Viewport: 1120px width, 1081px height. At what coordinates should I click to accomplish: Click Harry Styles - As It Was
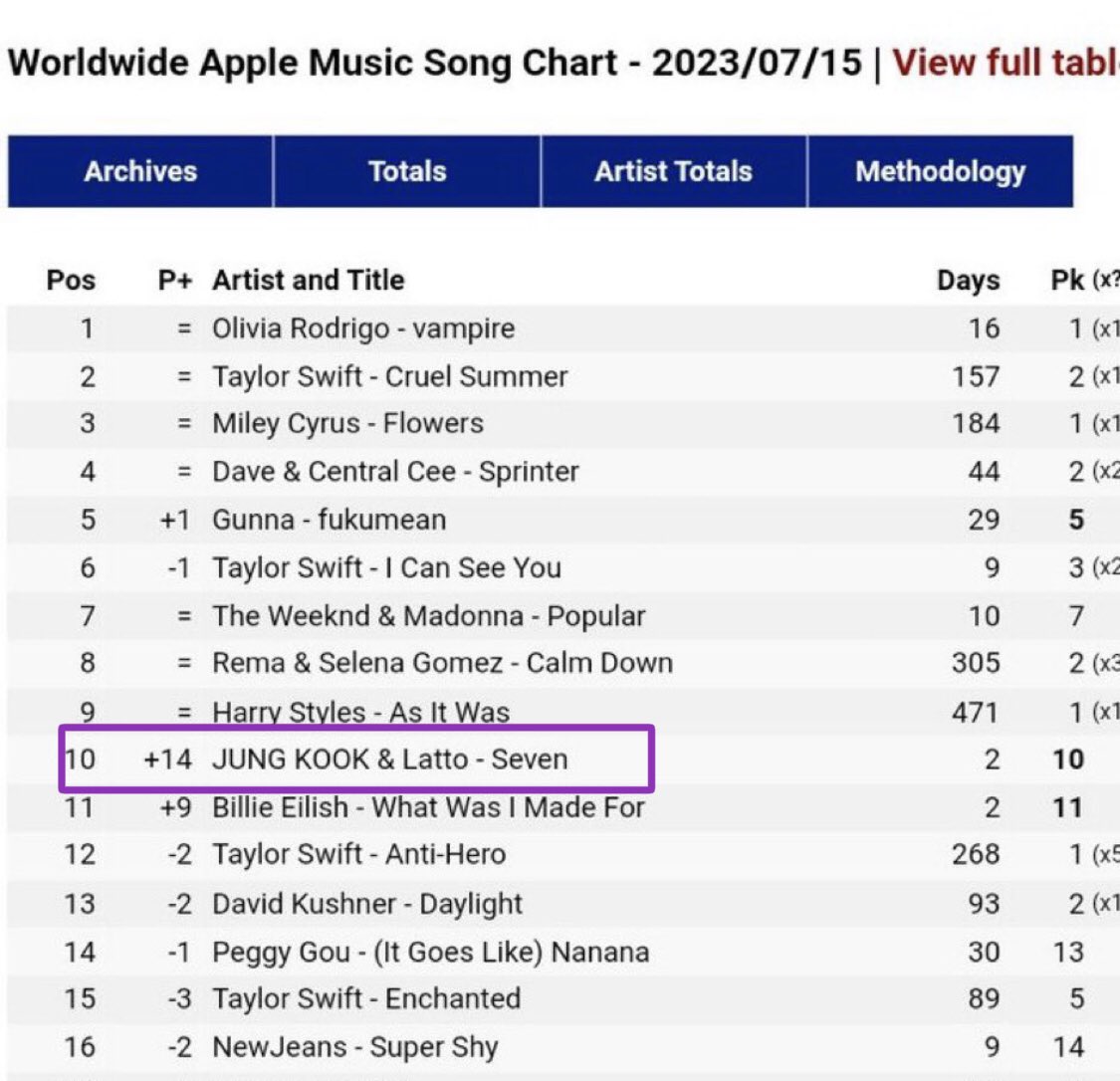tap(360, 712)
